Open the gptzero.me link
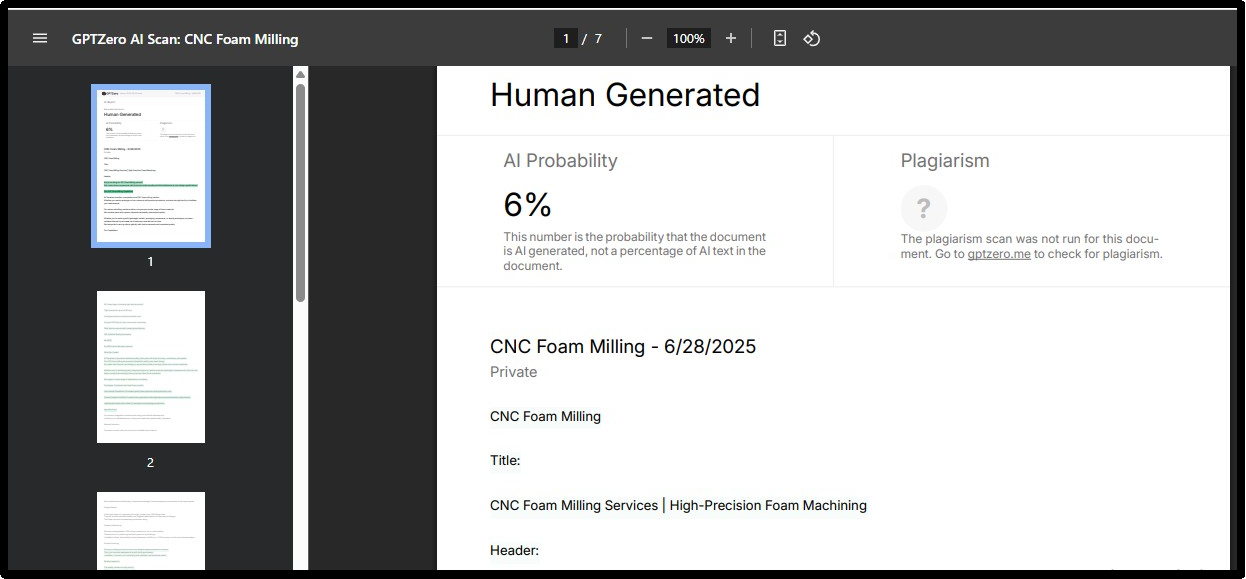Viewport: 1246px width, 579px height. 998,254
